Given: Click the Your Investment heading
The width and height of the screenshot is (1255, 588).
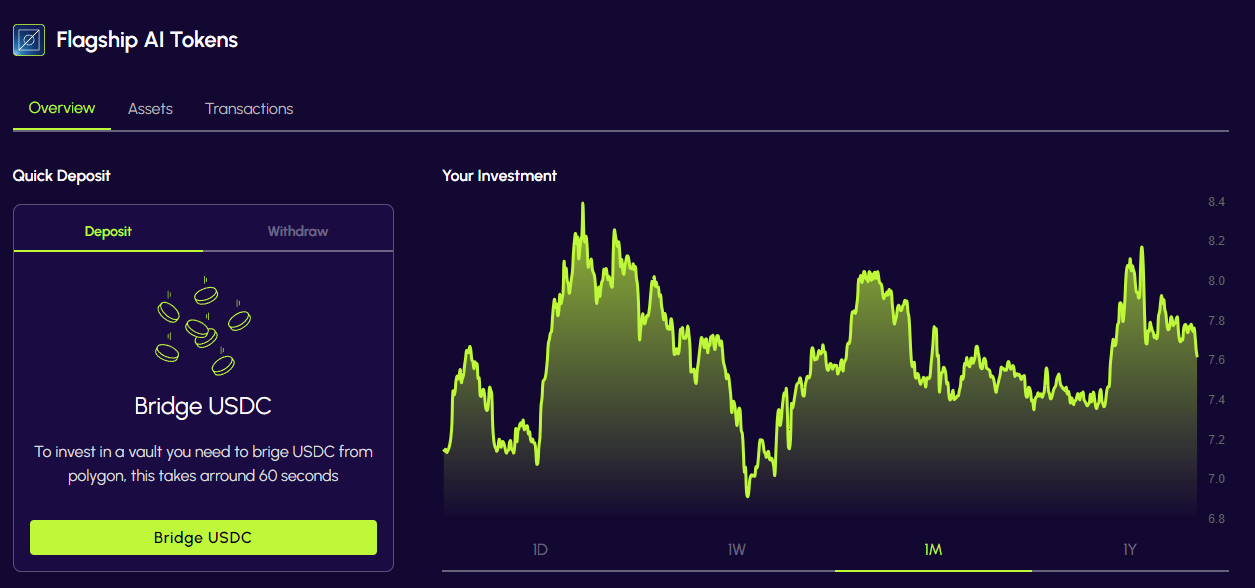Looking at the screenshot, I should (500, 176).
